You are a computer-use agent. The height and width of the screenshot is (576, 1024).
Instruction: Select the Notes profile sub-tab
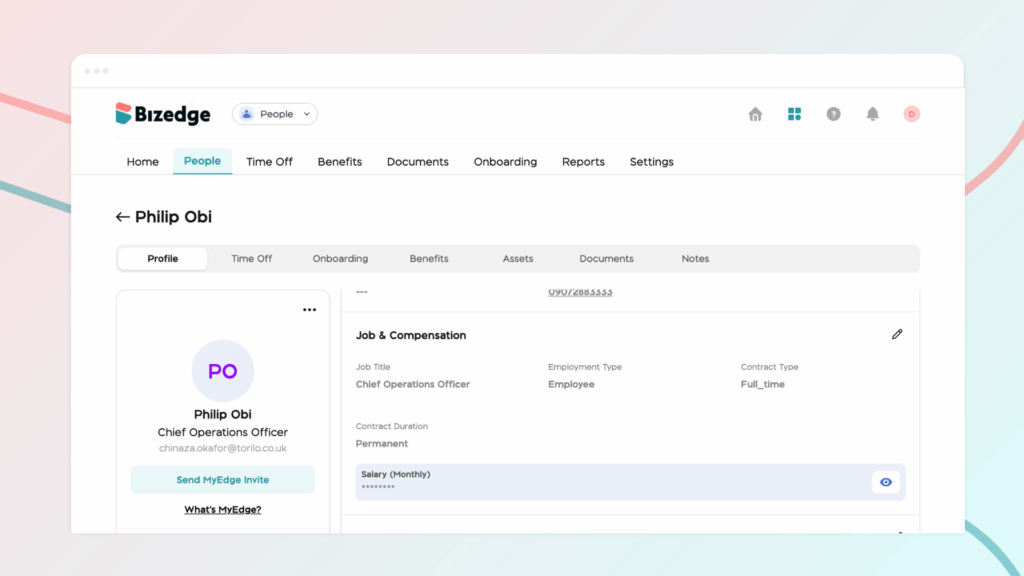(x=695, y=259)
